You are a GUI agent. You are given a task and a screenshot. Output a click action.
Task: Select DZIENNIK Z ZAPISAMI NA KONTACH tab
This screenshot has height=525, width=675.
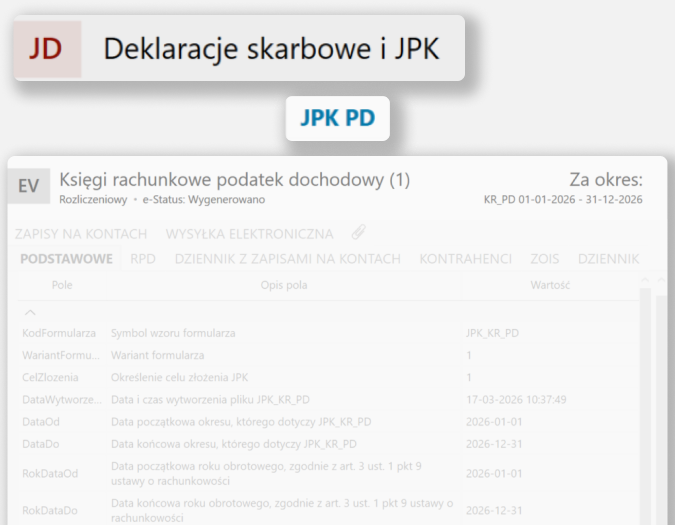(x=286, y=259)
